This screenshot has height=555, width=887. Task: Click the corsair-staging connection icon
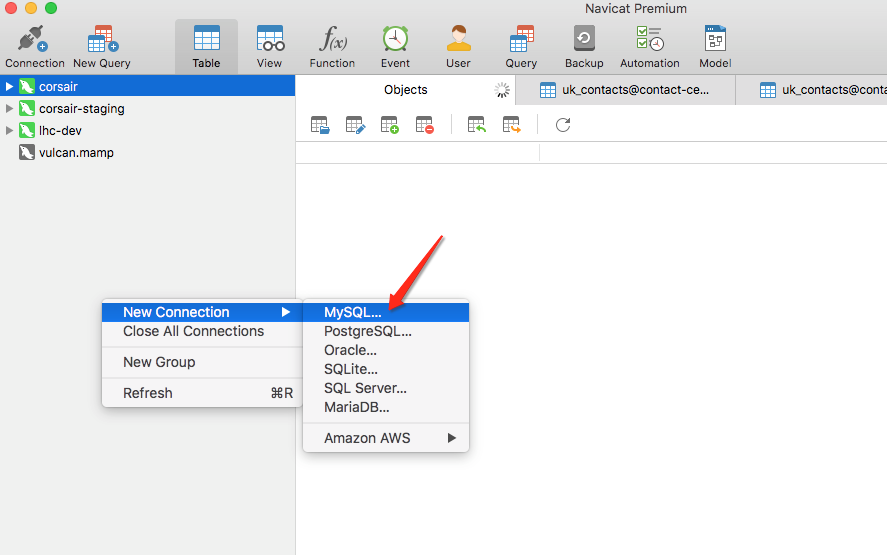pyautogui.click(x=27, y=109)
